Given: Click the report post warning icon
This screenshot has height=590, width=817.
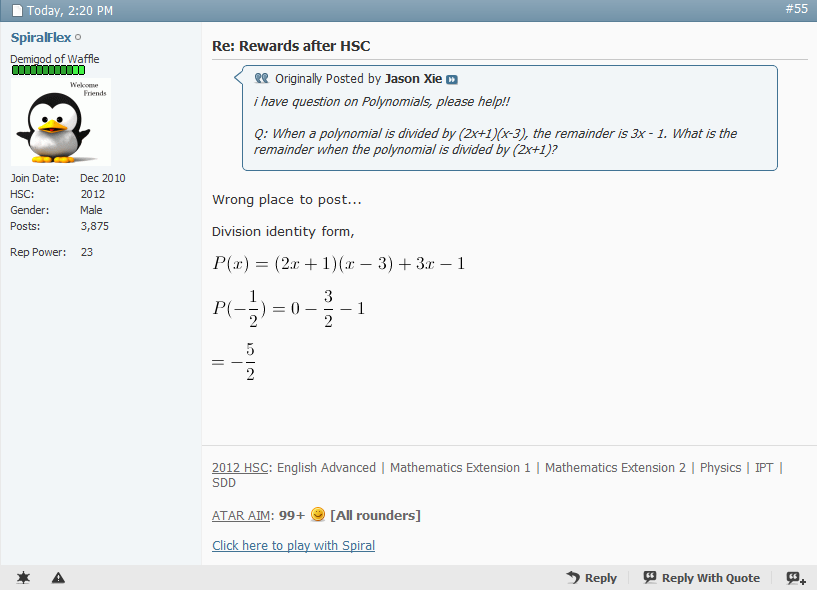Looking at the screenshot, I should click(58, 578).
